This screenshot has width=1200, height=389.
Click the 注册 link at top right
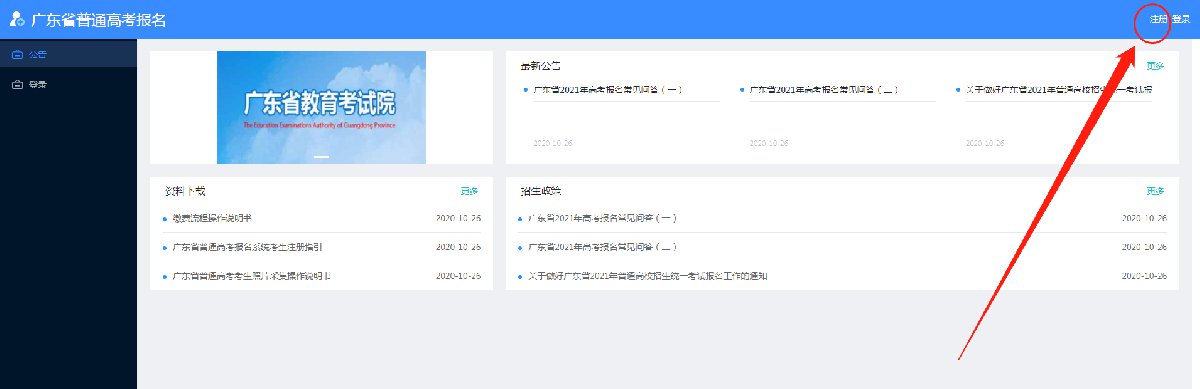click(x=1158, y=19)
